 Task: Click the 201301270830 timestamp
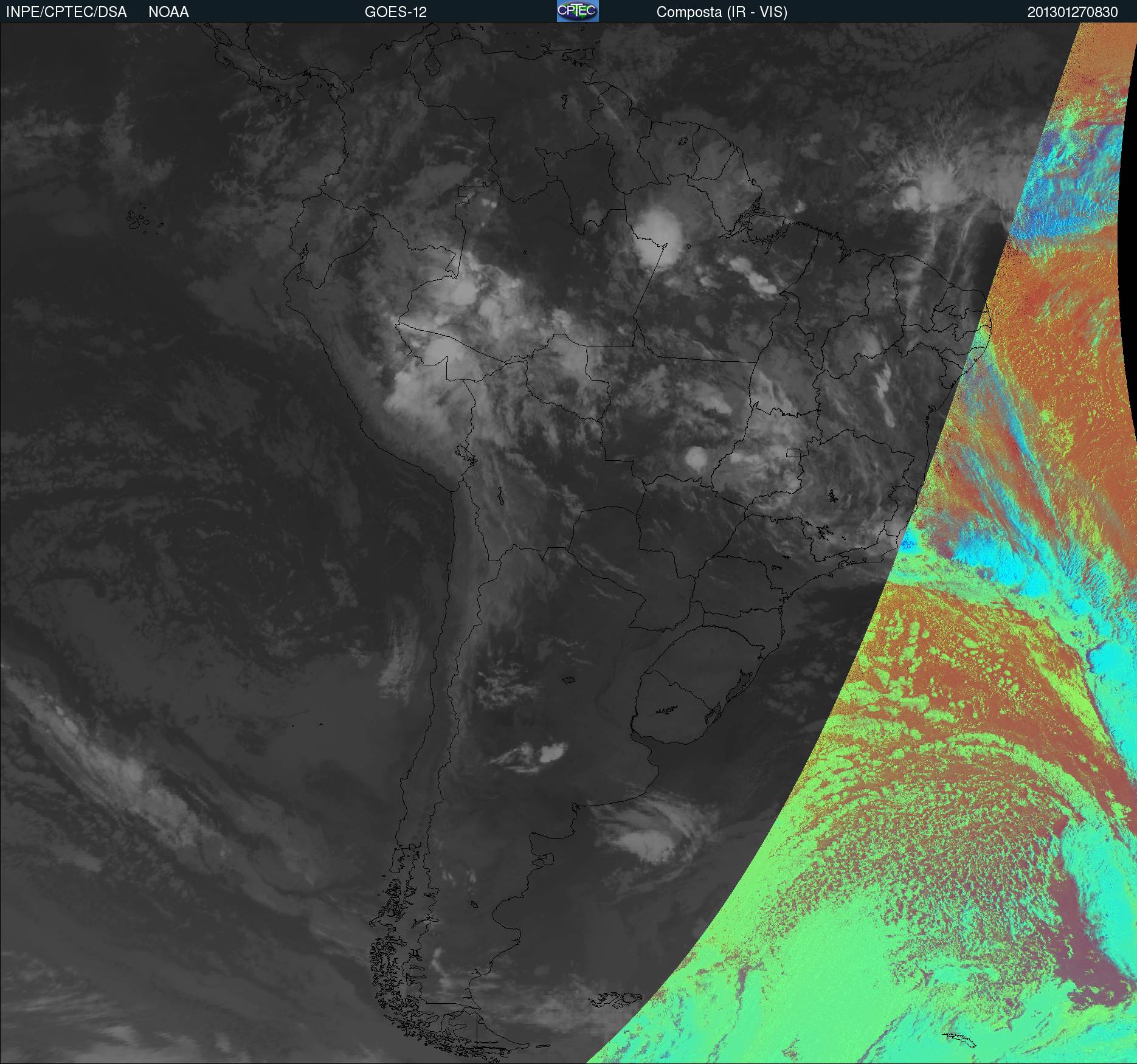pyautogui.click(x=1073, y=12)
